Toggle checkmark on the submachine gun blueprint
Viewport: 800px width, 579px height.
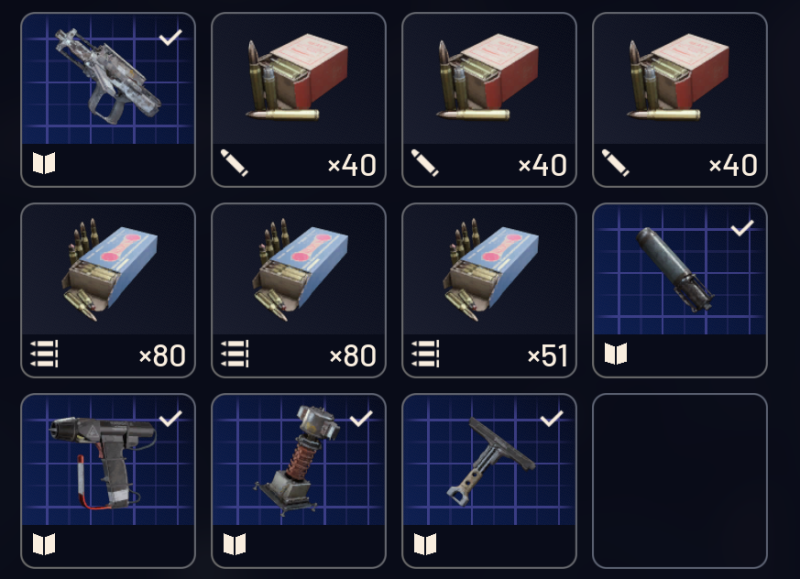(x=170, y=37)
